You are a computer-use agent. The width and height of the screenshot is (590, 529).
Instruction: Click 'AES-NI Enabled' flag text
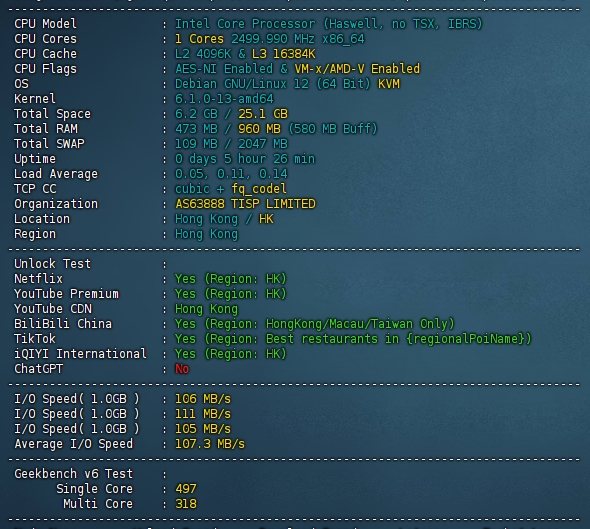(x=224, y=69)
